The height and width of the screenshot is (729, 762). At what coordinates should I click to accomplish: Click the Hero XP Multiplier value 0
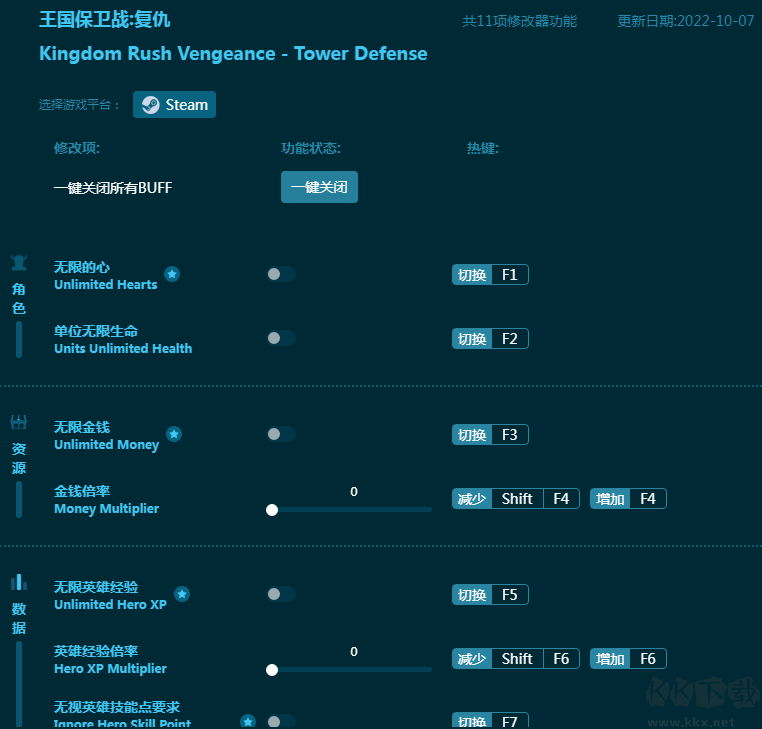[354, 651]
